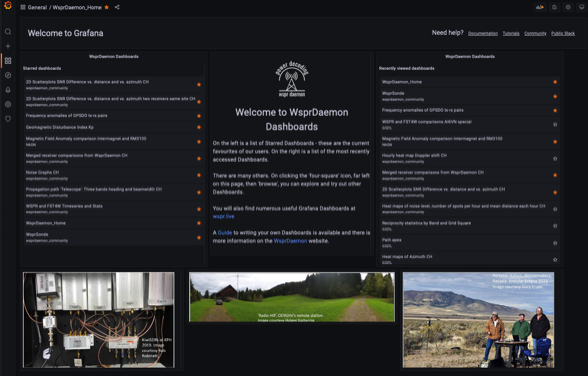Click WsprDaemon_Home in the breadcrumb title
This screenshot has height=376, width=588.
point(77,7)
